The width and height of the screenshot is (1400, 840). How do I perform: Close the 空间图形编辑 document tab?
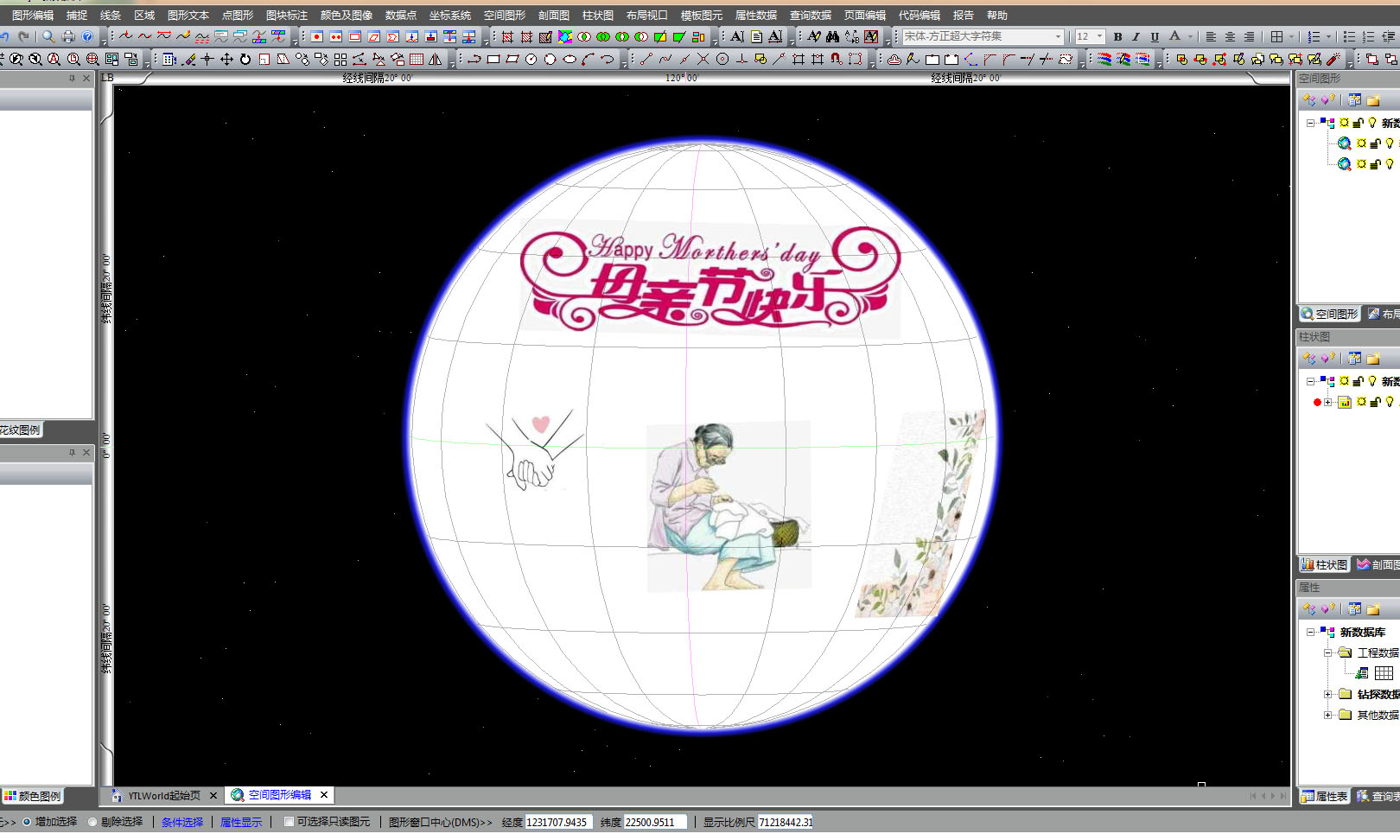(324, 795)
